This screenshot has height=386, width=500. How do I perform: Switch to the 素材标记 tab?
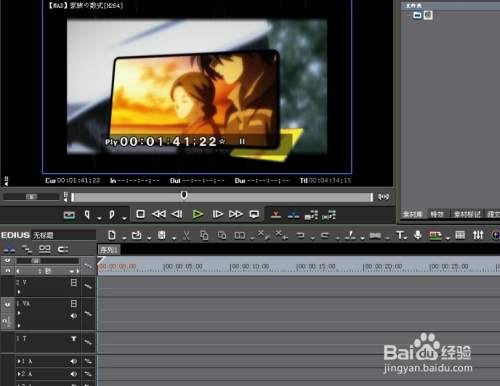coord(467,214)
